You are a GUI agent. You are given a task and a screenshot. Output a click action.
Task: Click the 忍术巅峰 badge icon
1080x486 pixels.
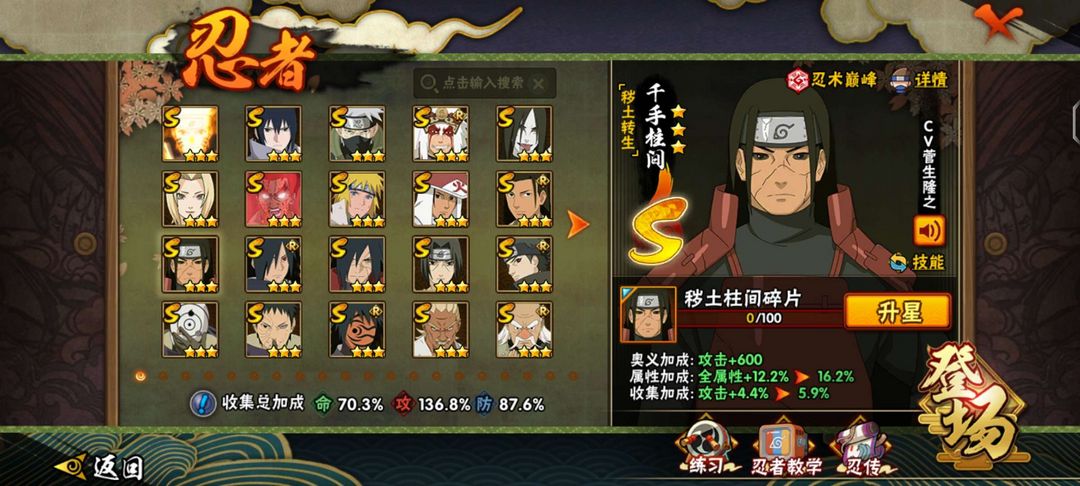click(x=798, y=80)
